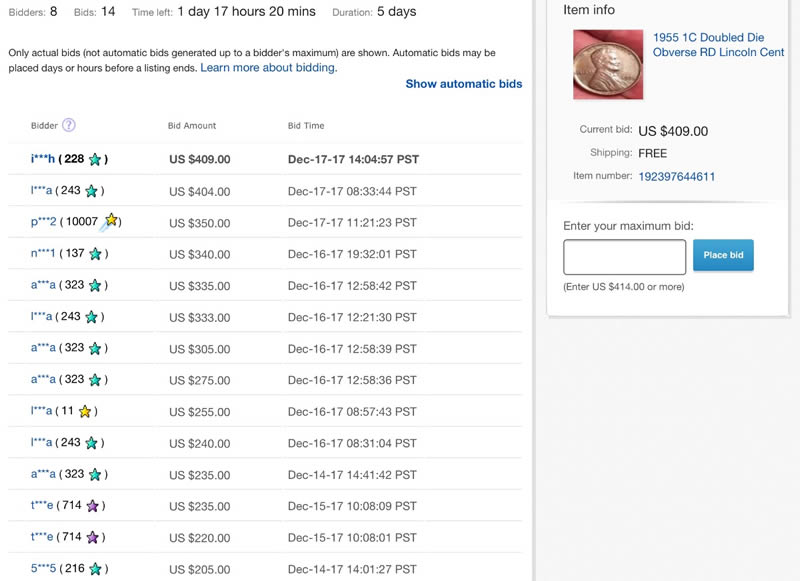Open bidder t***e link on $220.00 bid
This screenshot has height=581, width=800.
click(42, 537)
